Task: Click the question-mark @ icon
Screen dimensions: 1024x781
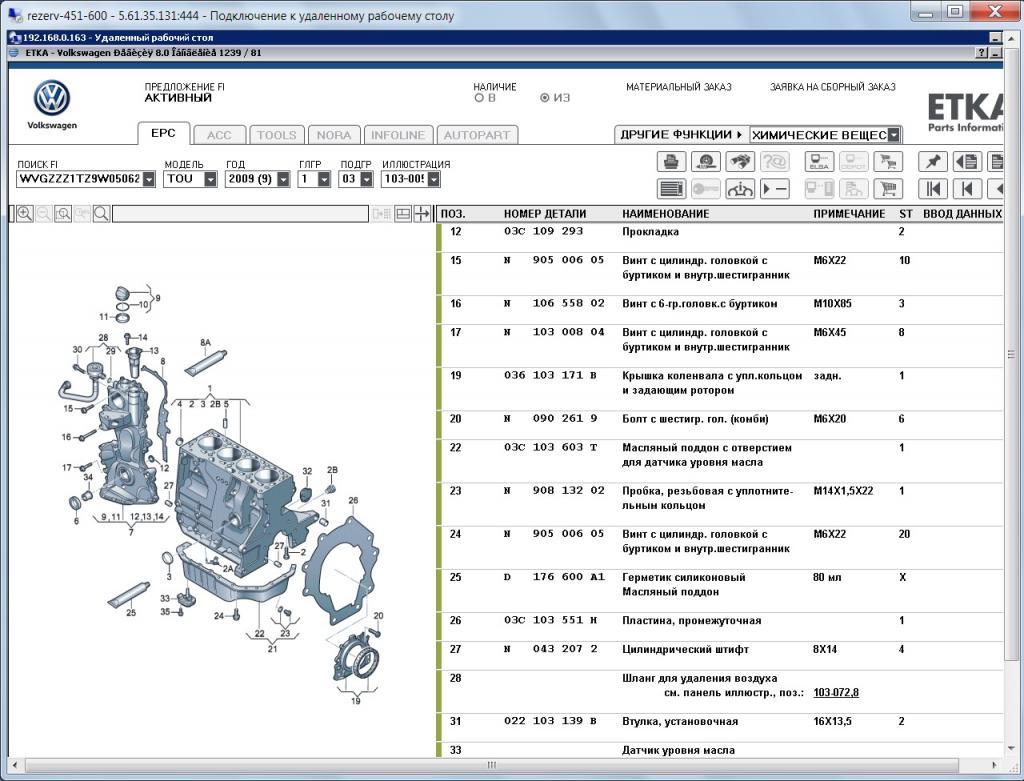Action: pos(775,161)
